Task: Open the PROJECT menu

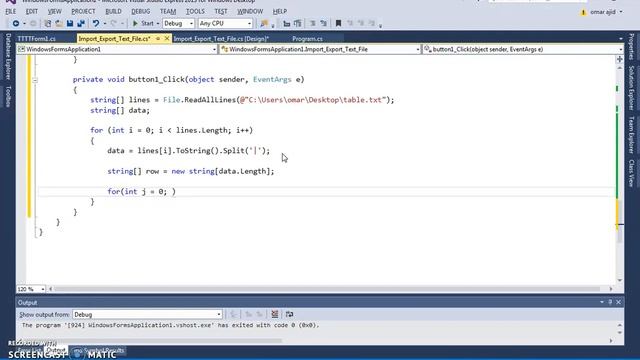Action: [x=83, y=11]
